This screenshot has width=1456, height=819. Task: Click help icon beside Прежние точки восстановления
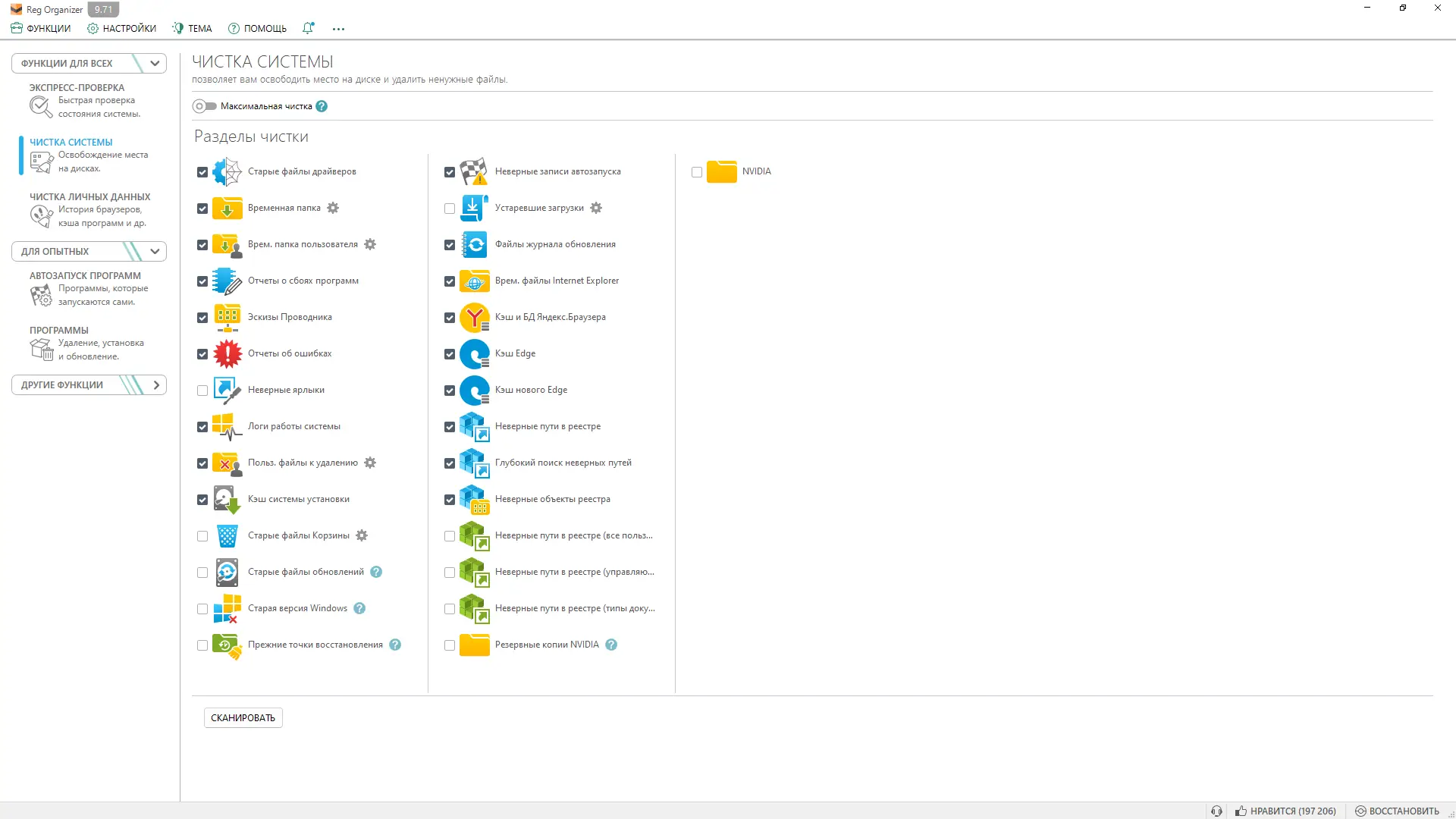pyautogui.click(x=395, y=645)
